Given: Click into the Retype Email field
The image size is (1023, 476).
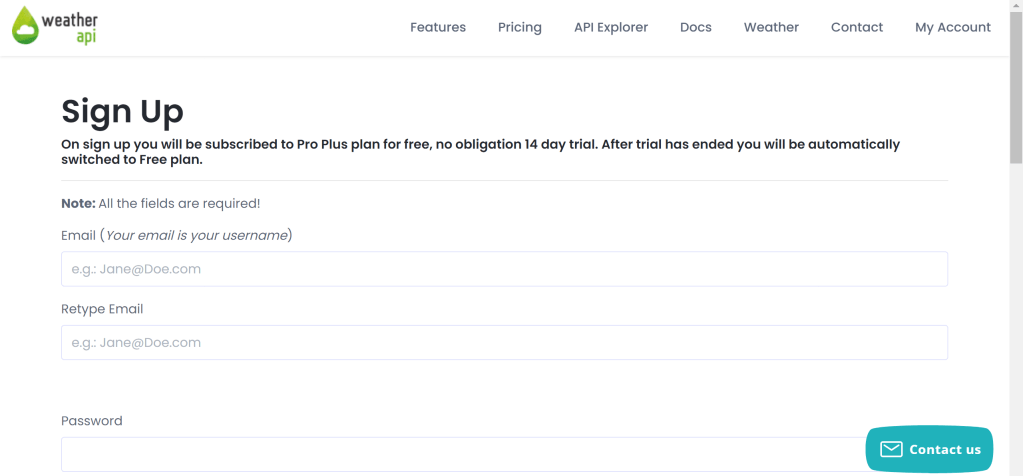Looking at the screenshot, I should click(x=504, y=343).
